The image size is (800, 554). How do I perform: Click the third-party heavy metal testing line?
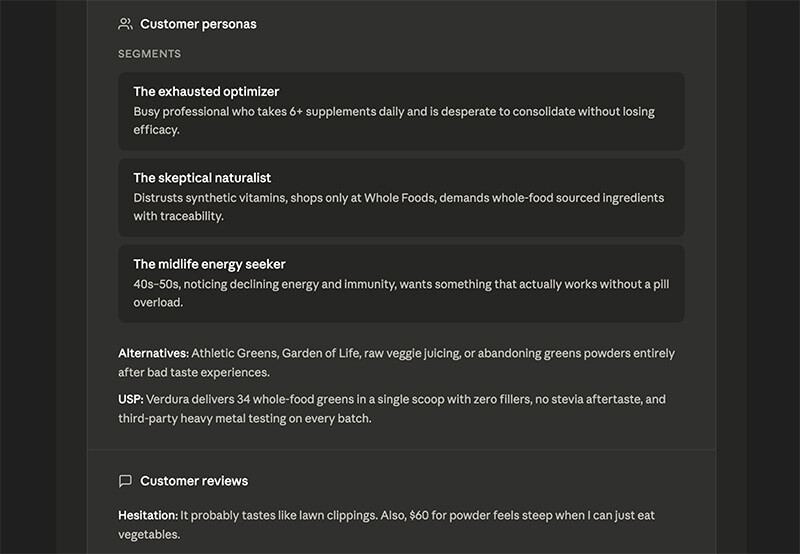244,418
